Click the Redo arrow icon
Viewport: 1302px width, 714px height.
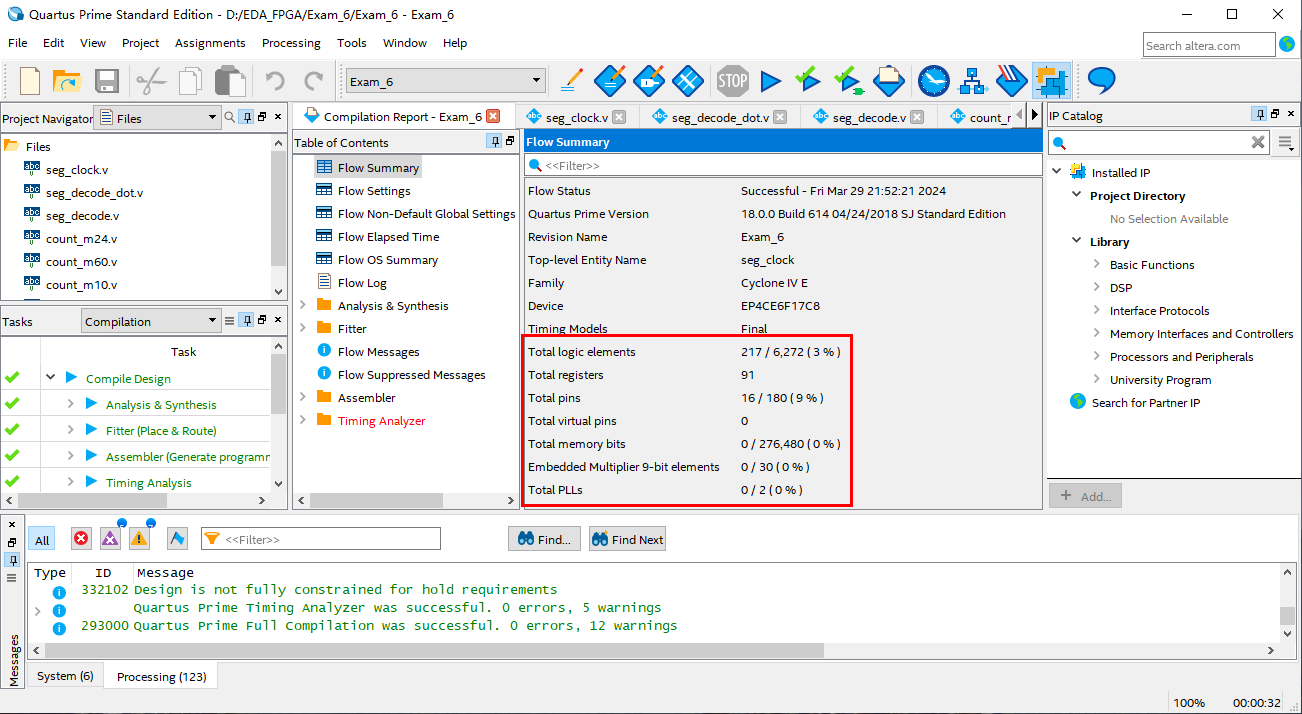click(313, 81)
